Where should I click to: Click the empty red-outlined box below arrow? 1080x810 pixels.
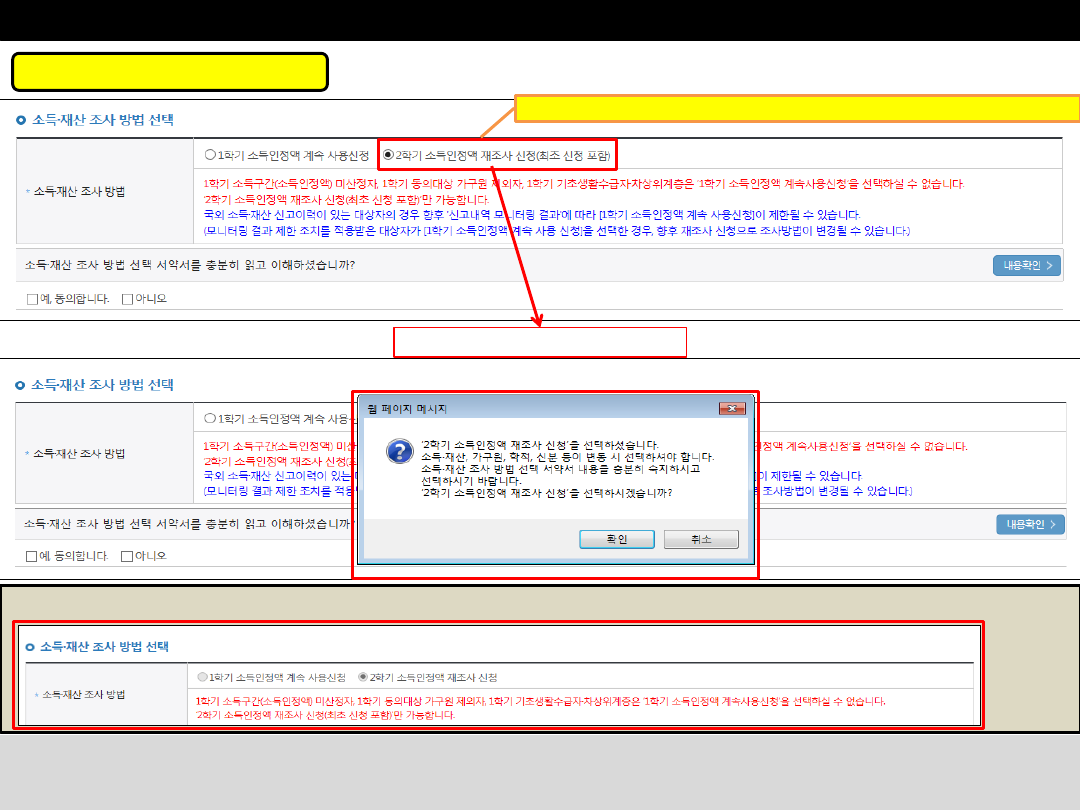tap(540, 342)
